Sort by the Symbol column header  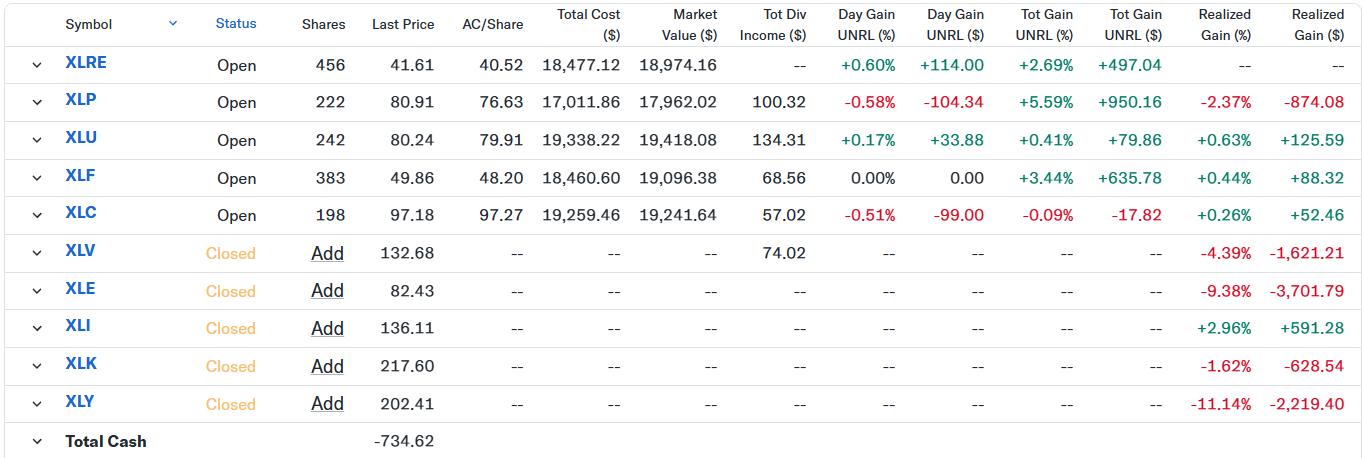89,24
